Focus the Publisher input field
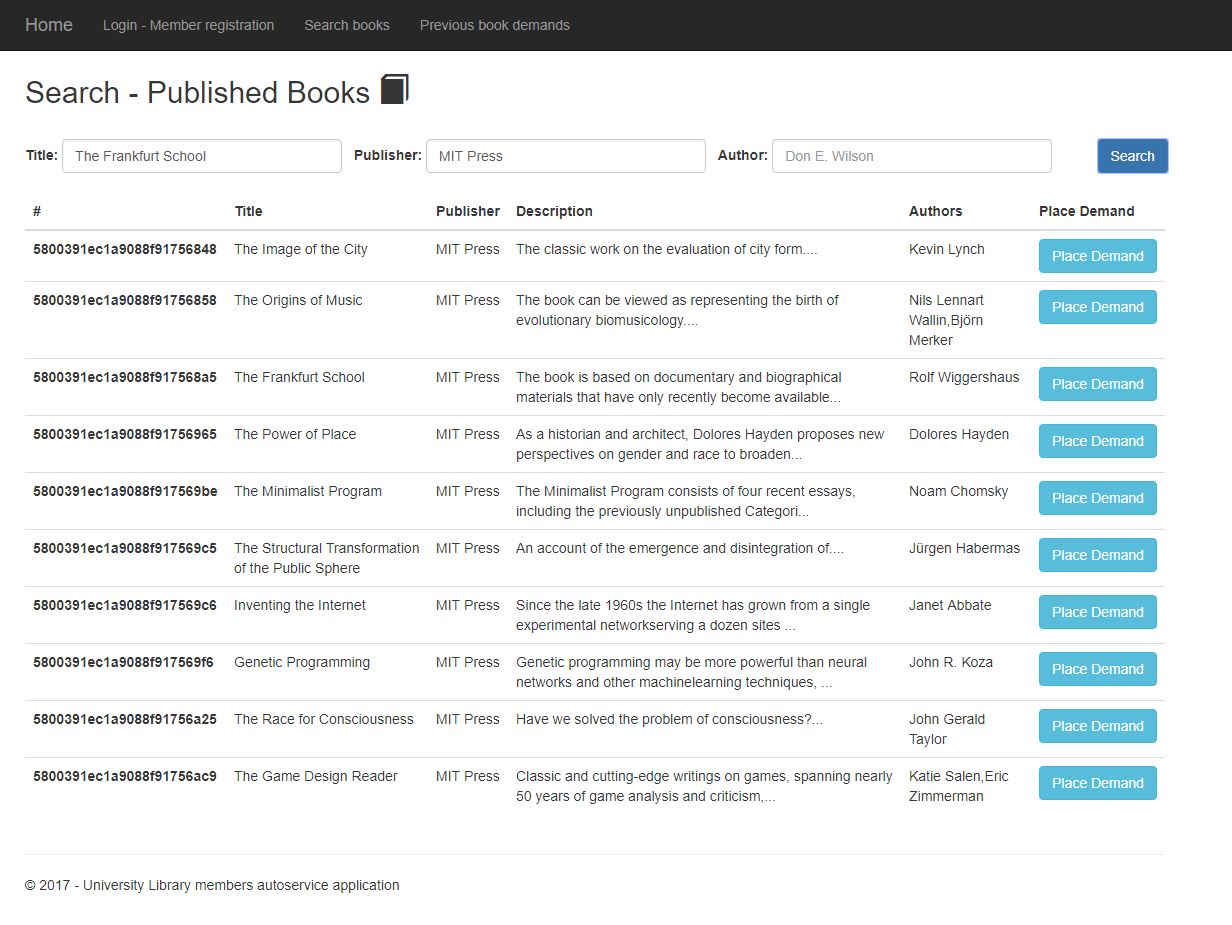The image size is (1232, 925). 566,156
